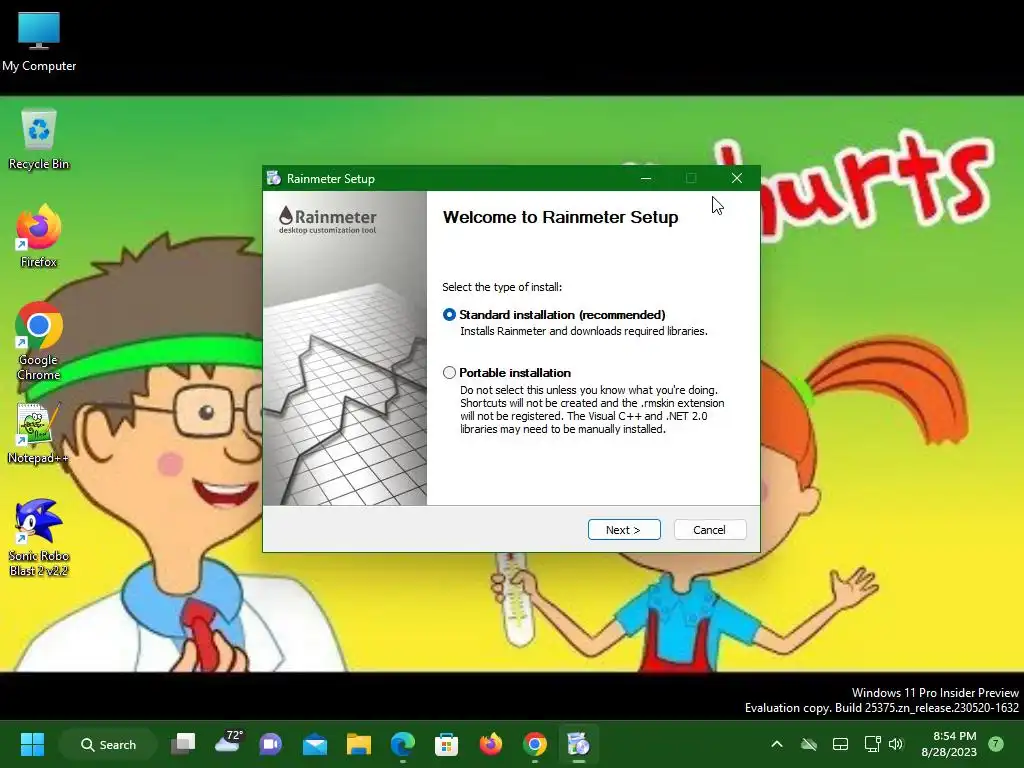The height and width of the screenshot is (768, 1024).
Task: Click the Rainmeter Setup title bar icon
Action: point(274,178)
